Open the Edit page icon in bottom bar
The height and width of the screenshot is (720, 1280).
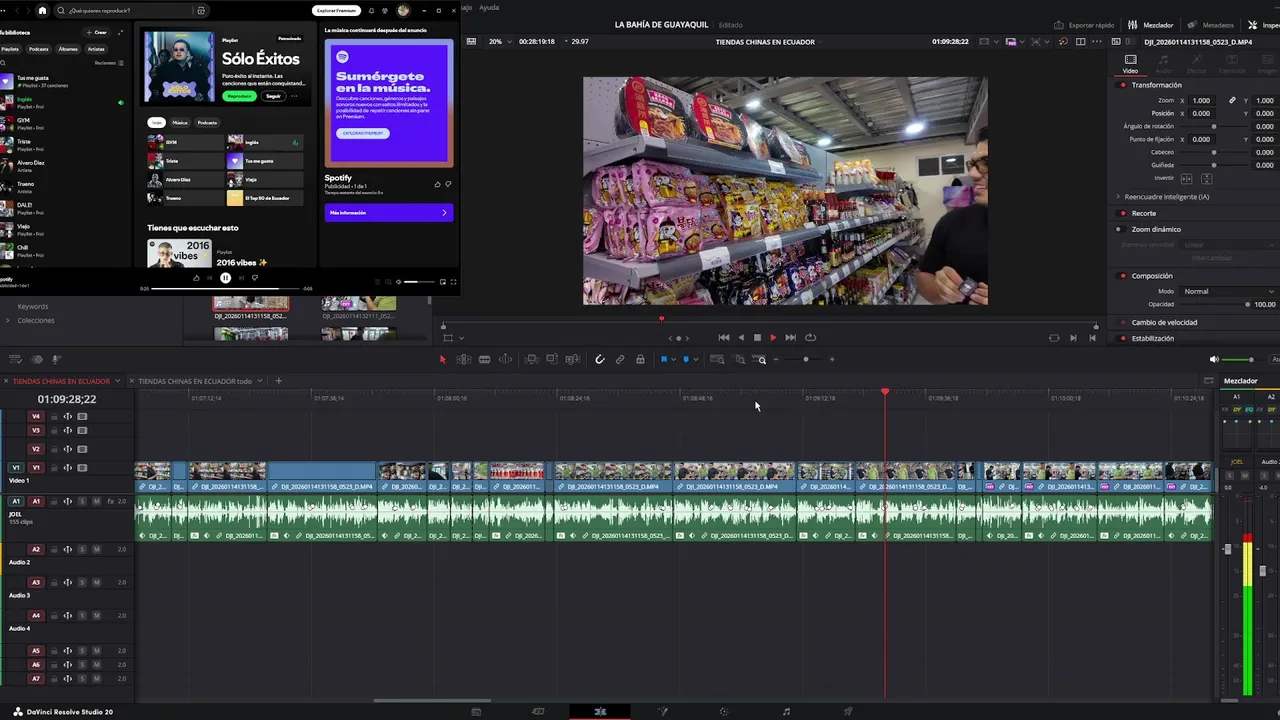600,711
